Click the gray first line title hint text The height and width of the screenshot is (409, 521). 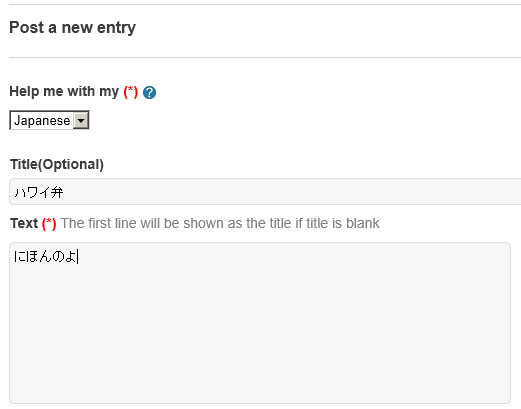pyautogui.click(x=220, y=223)
